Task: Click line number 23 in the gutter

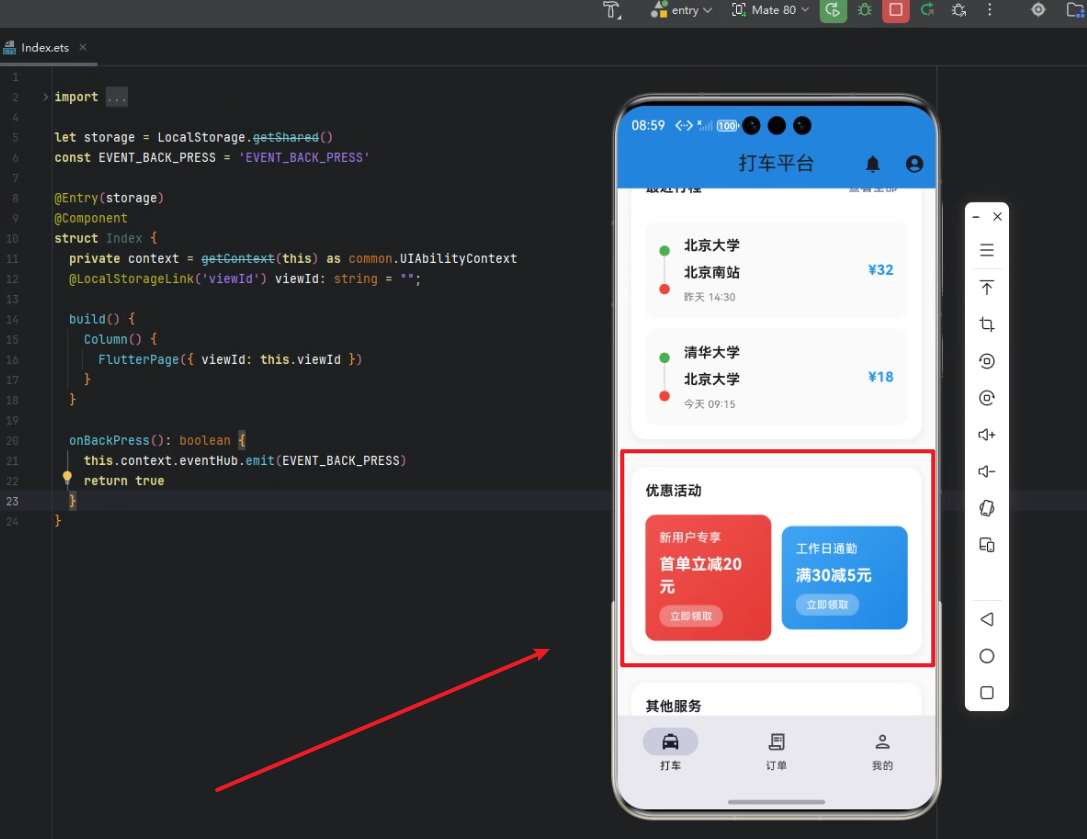Action: click(x=12, y=501)
